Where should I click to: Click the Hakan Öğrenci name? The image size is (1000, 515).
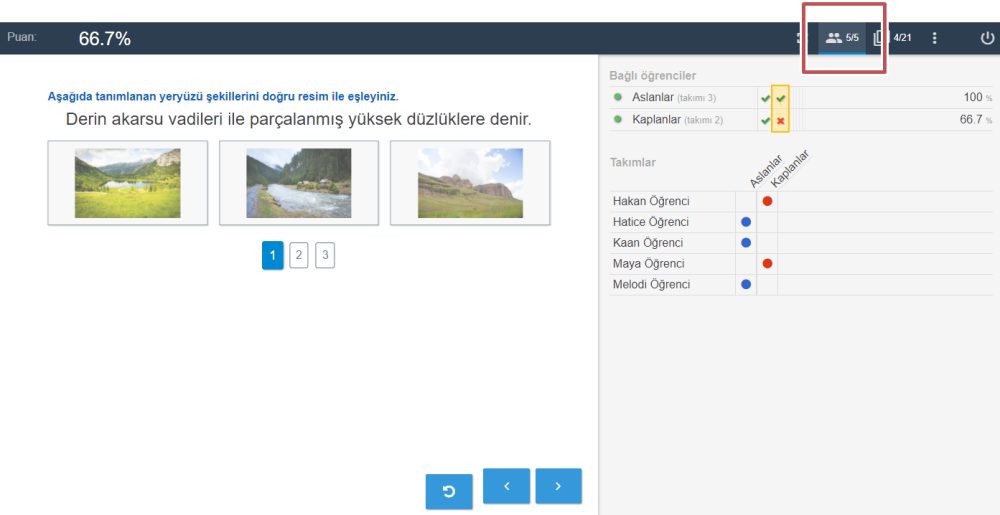pyautogui.click(x=651, y=201)
